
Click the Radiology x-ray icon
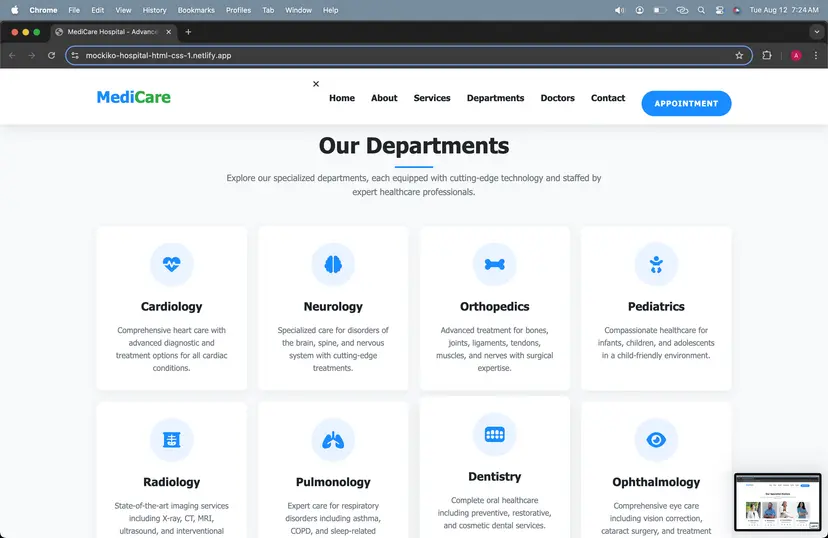[171, 440]
